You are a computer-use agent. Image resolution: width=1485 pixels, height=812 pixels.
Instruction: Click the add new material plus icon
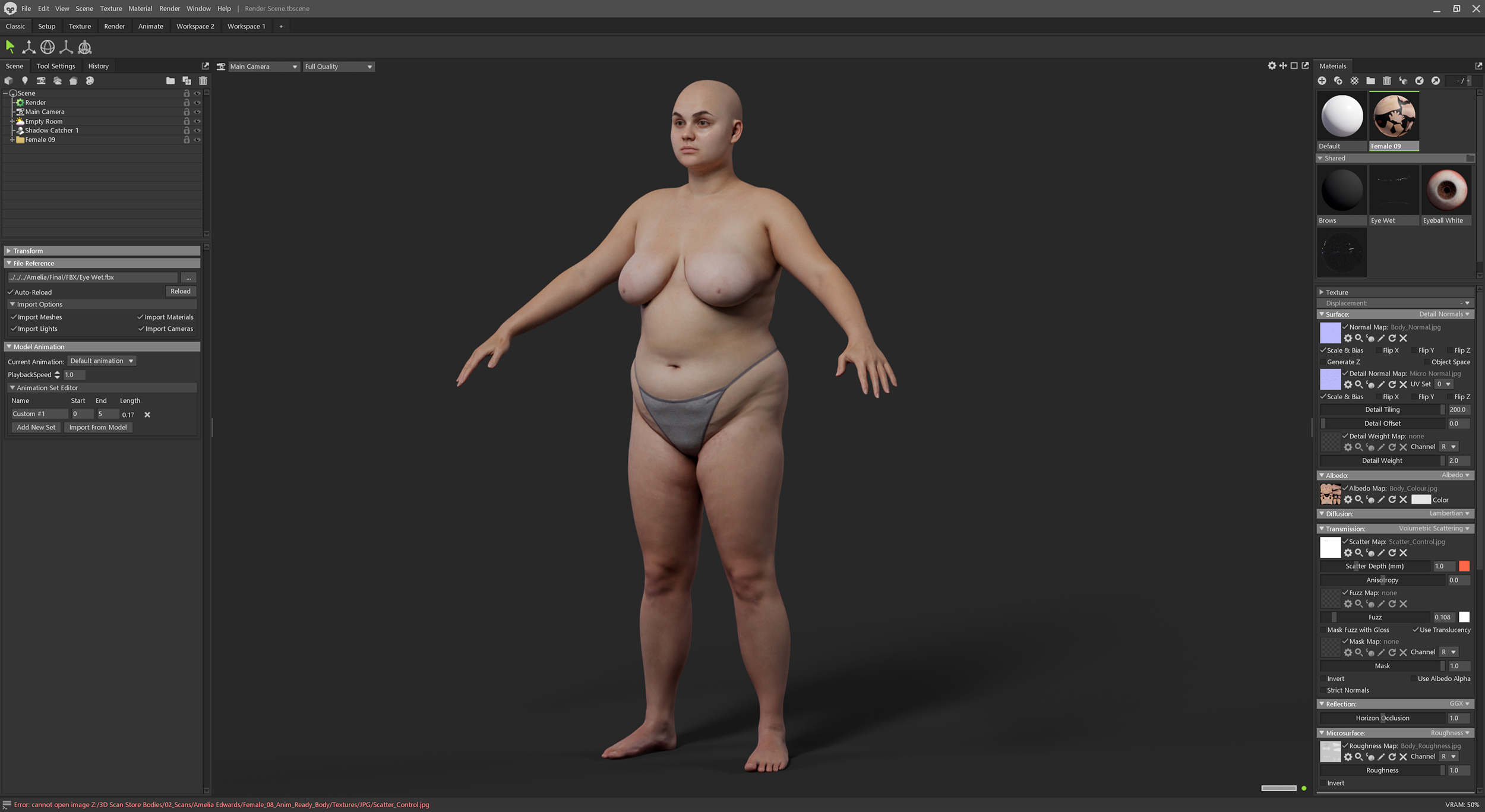tap(1322, 81)
